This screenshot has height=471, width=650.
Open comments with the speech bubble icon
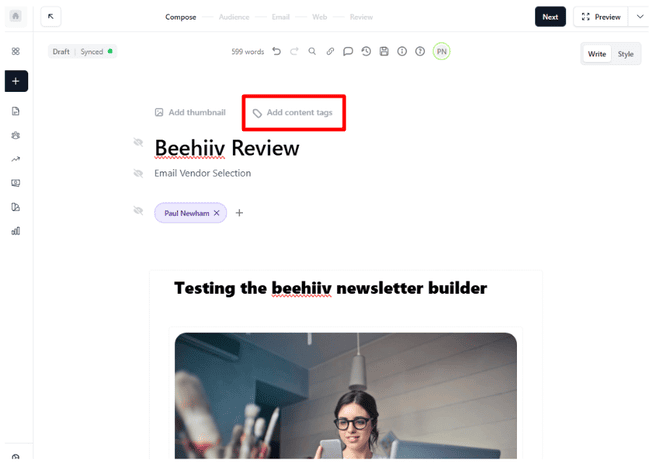[x=348, y=51]
